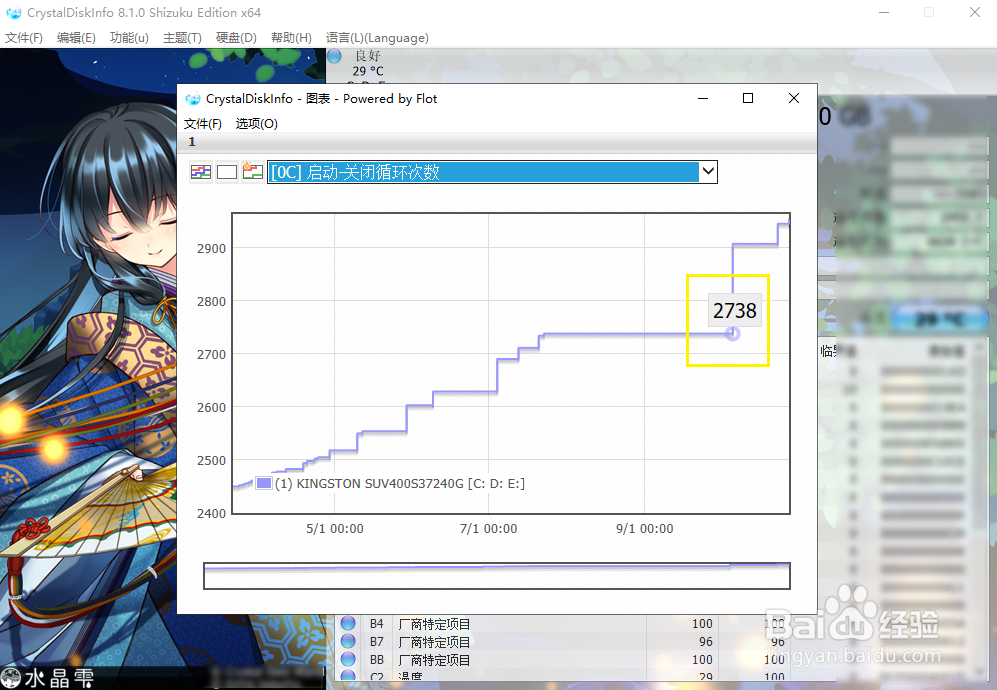Image resolution: width=997 pixels, height=690 pixels.
Task: Open the 语言(L)(Language) menu
Action: coord(377,38)
